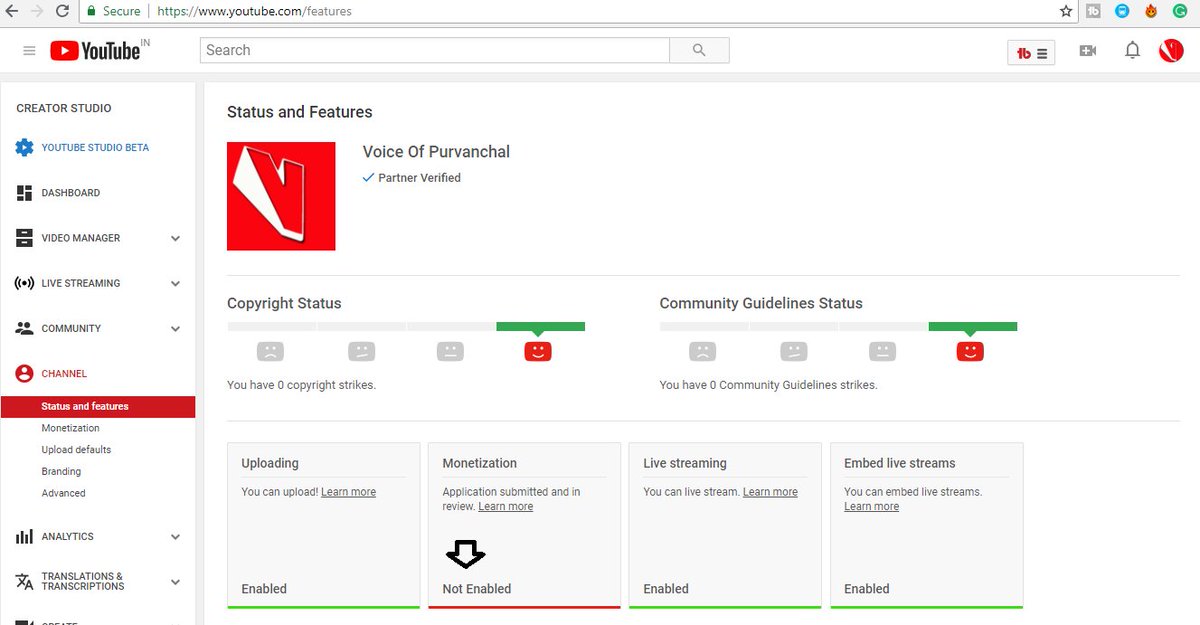Open the account avatar menu

click(1171, 50)
